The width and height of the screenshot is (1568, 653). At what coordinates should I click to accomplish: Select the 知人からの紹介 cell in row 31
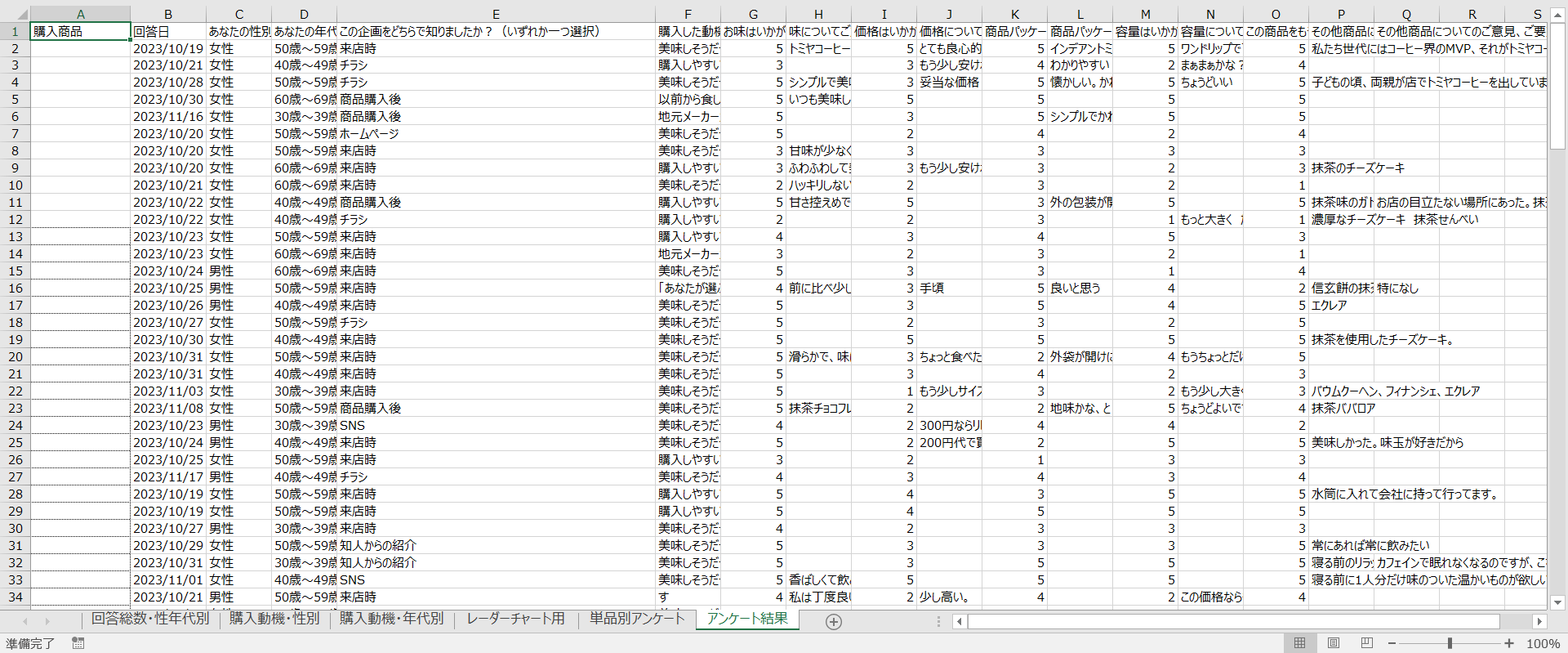(x=496, y=546)
